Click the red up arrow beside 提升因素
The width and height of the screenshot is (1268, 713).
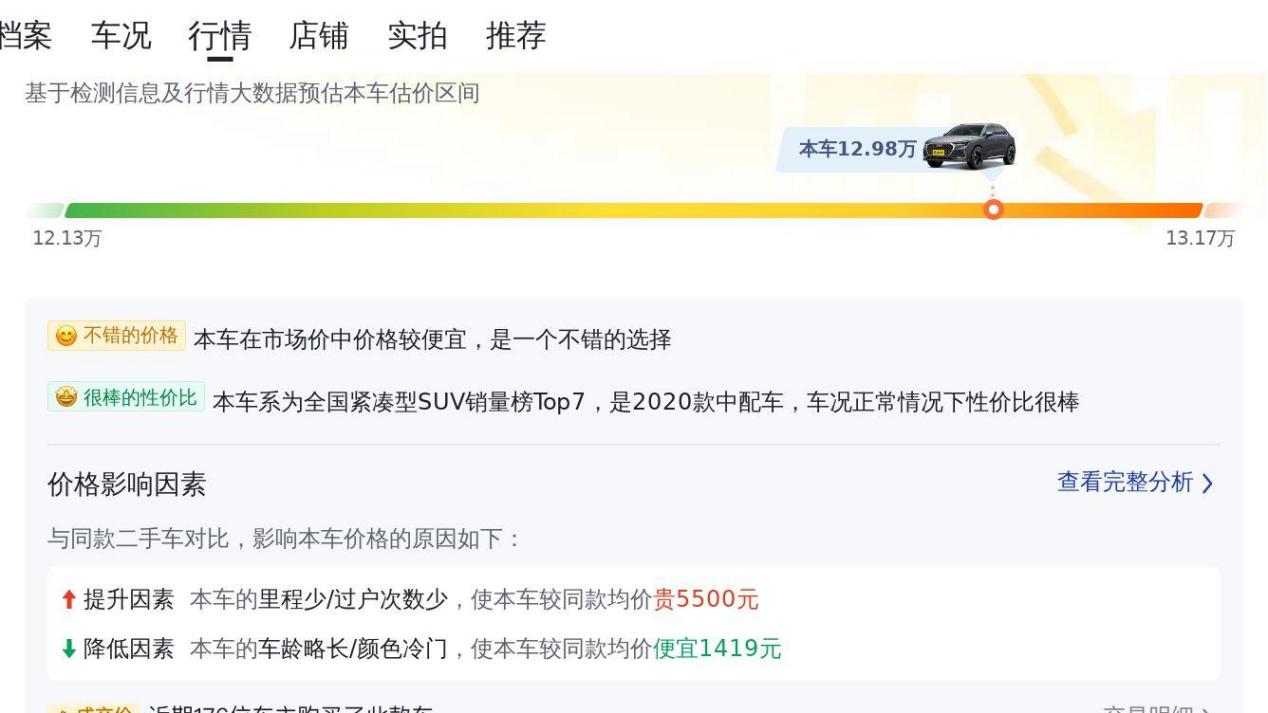click(x=68, y=600)
